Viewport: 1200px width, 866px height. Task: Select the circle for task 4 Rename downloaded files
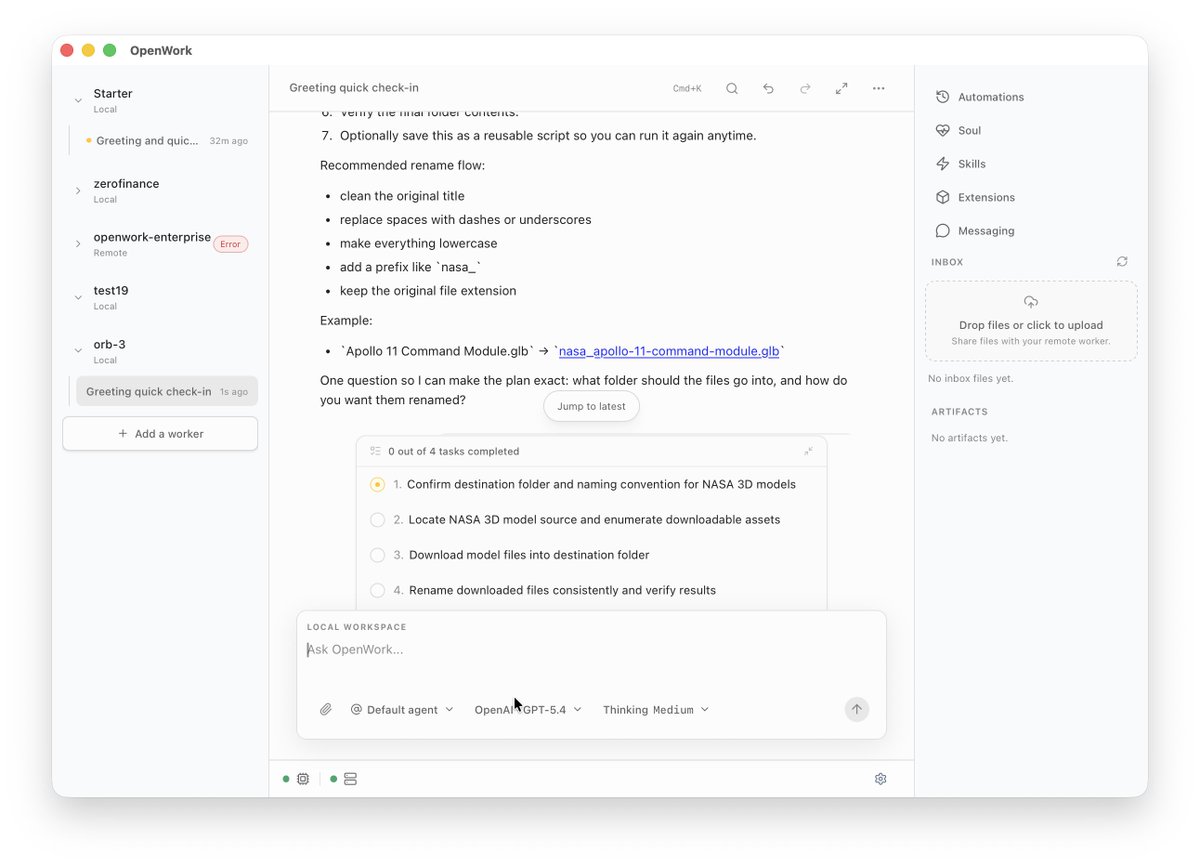point(377,590)
